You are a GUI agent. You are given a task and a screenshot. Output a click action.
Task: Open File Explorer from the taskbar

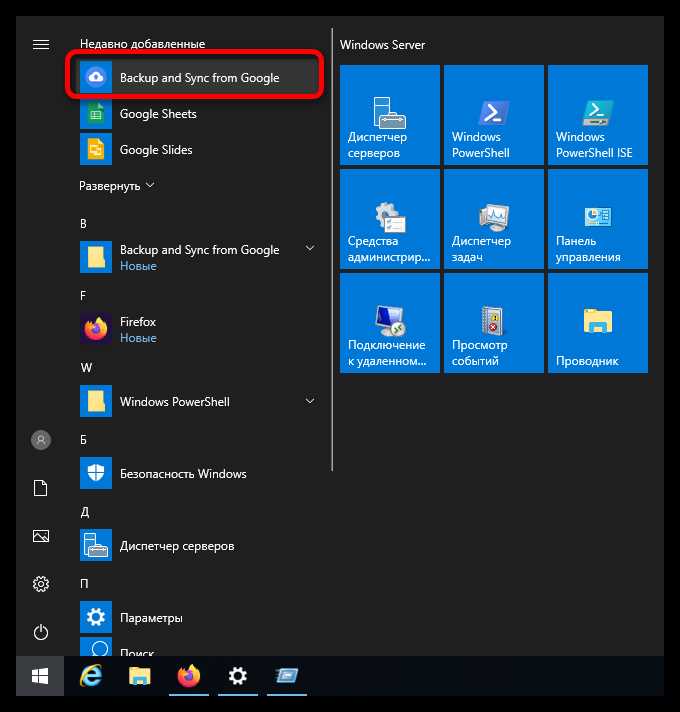pos(140,676)
